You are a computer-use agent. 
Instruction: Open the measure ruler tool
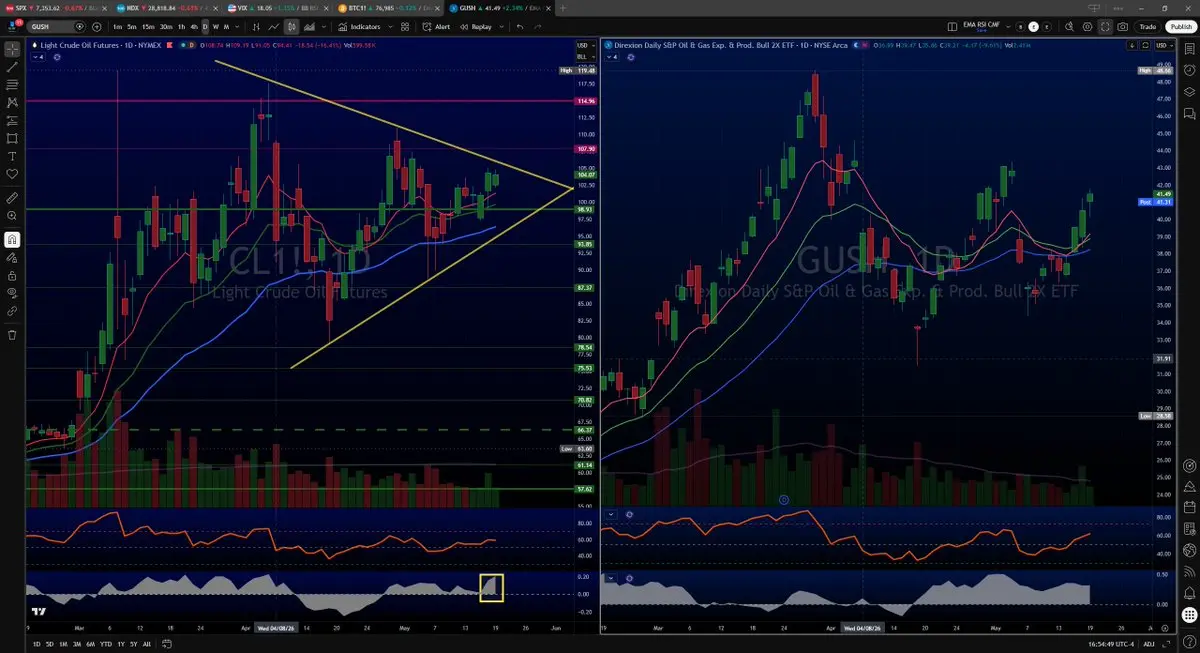pos(12,198)
